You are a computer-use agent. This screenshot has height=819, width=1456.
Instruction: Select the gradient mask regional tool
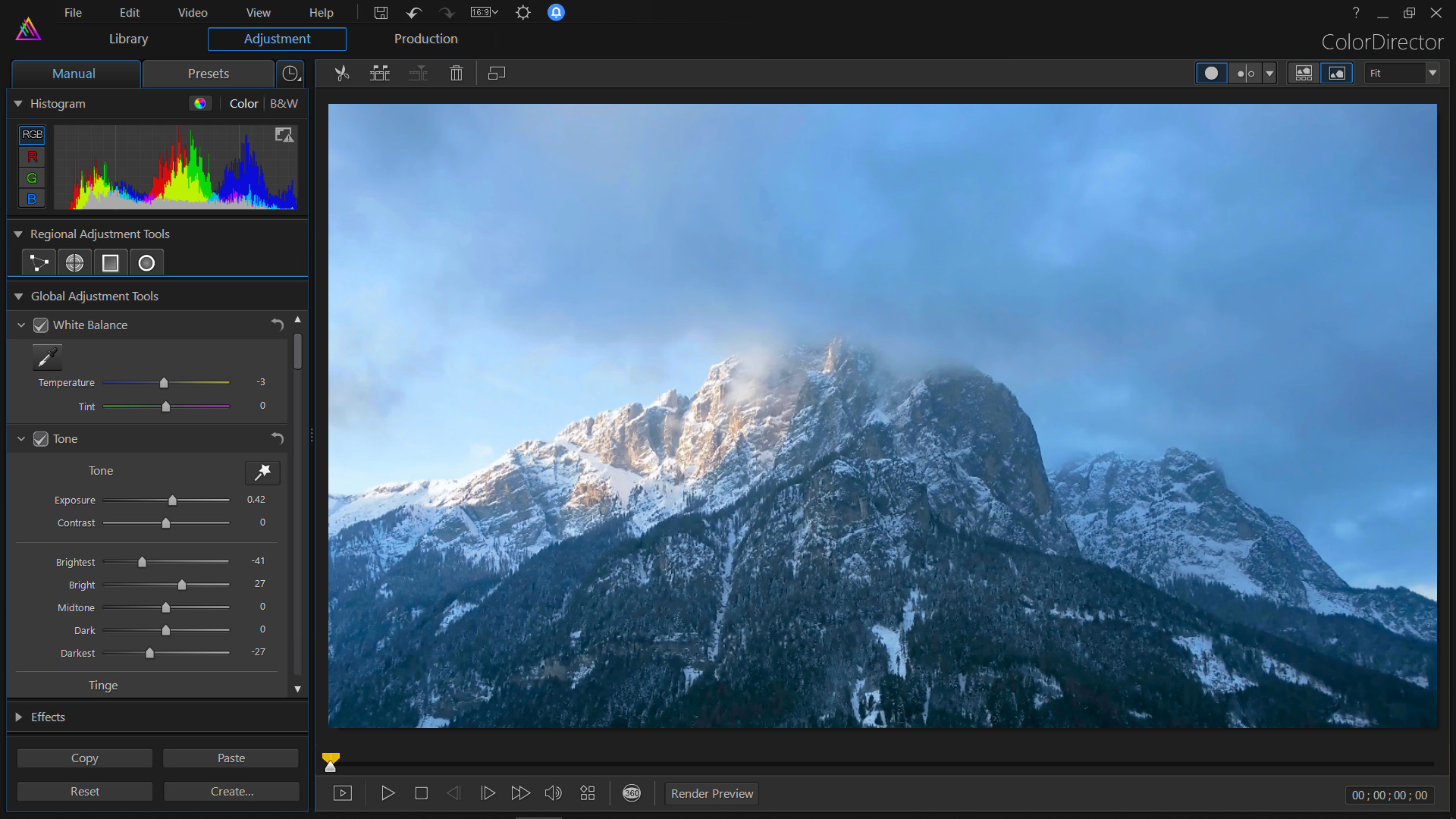110,262
